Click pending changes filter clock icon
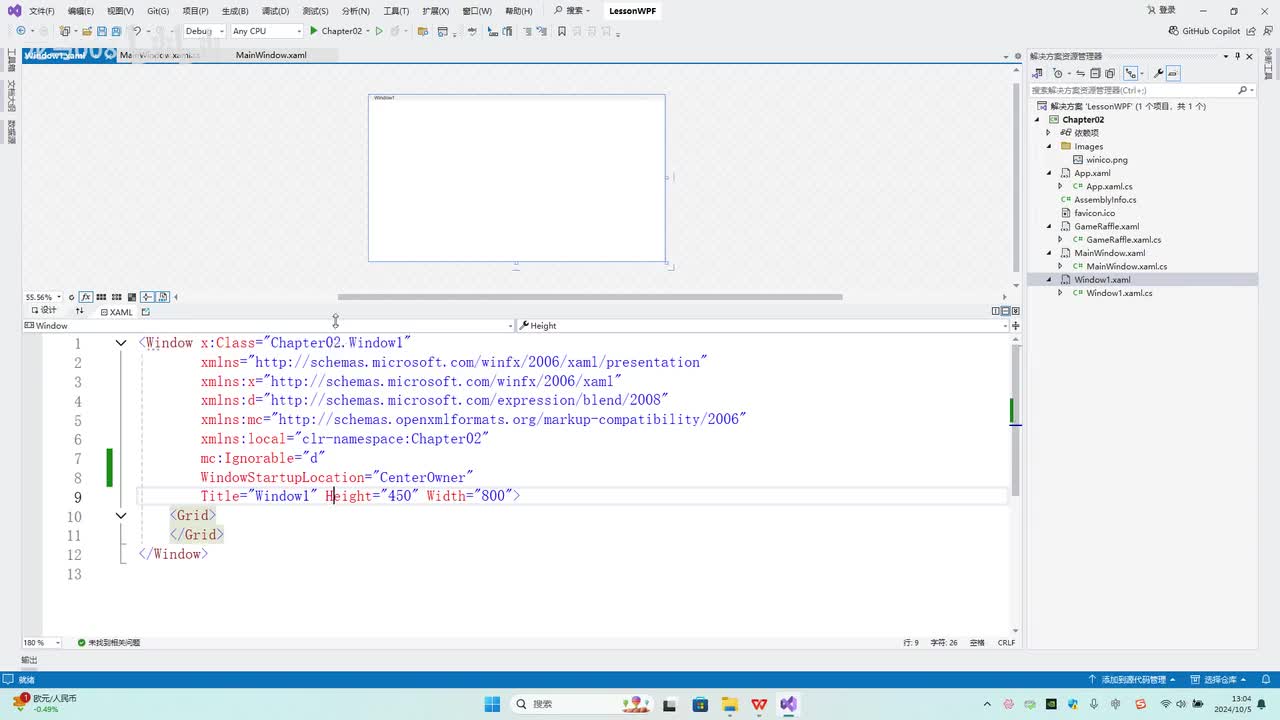This screenshot has width=1280, height=720. coord(1057,73)
